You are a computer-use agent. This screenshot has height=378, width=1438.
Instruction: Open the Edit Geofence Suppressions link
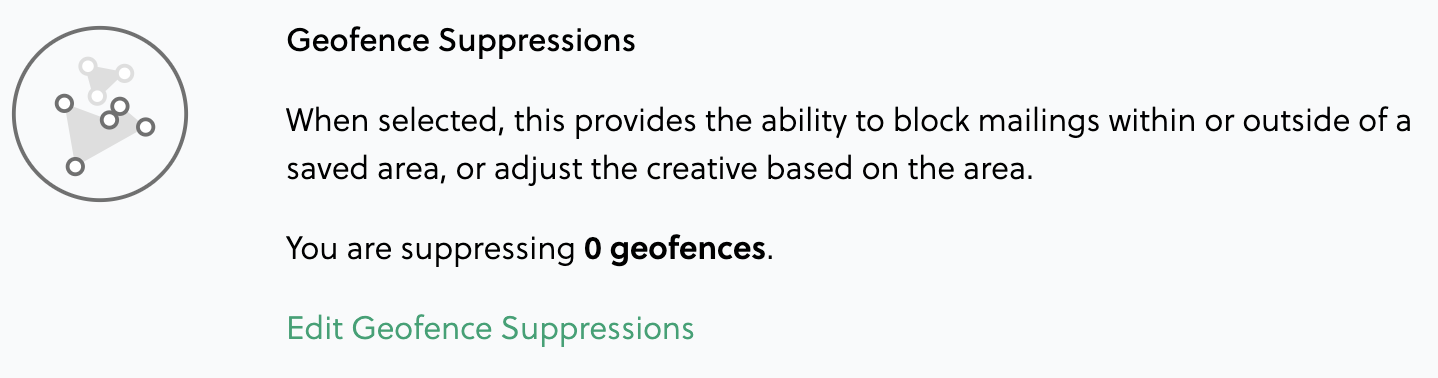490,328
